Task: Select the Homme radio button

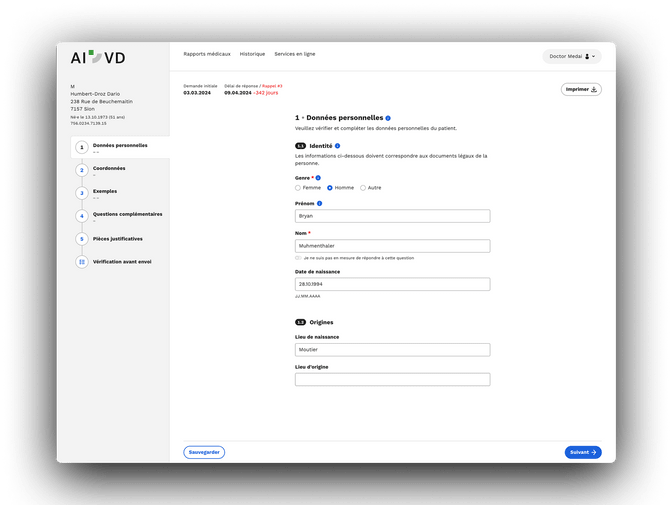Action: (330, 188)
